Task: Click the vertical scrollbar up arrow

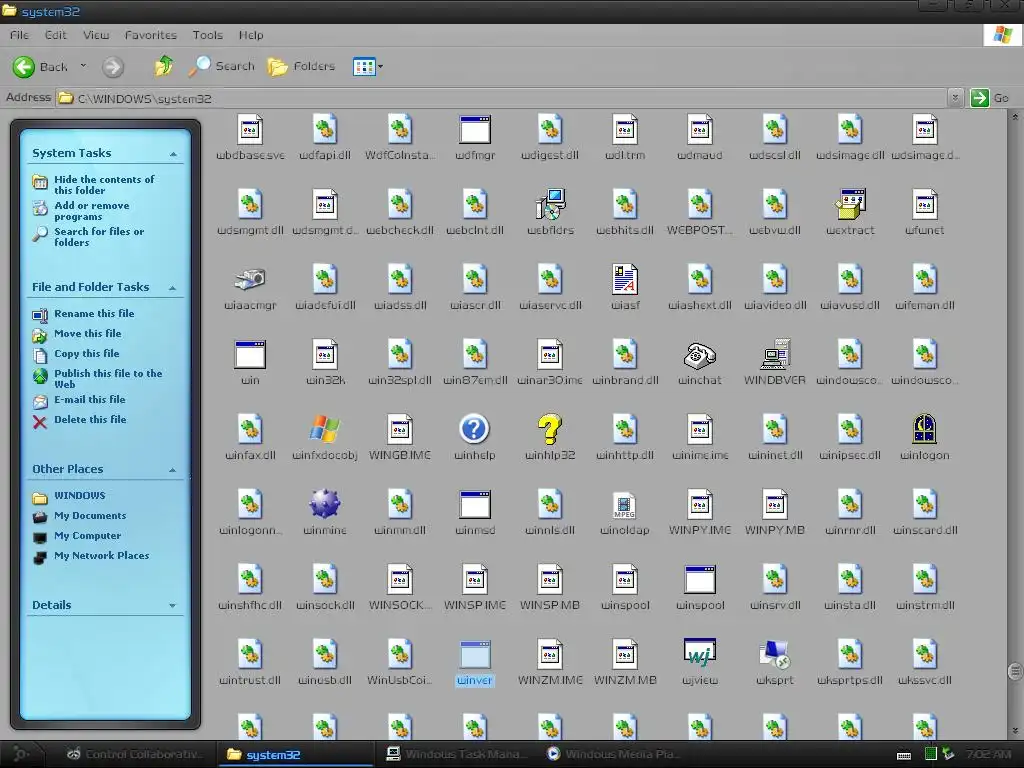Action: coord(1015,117)
